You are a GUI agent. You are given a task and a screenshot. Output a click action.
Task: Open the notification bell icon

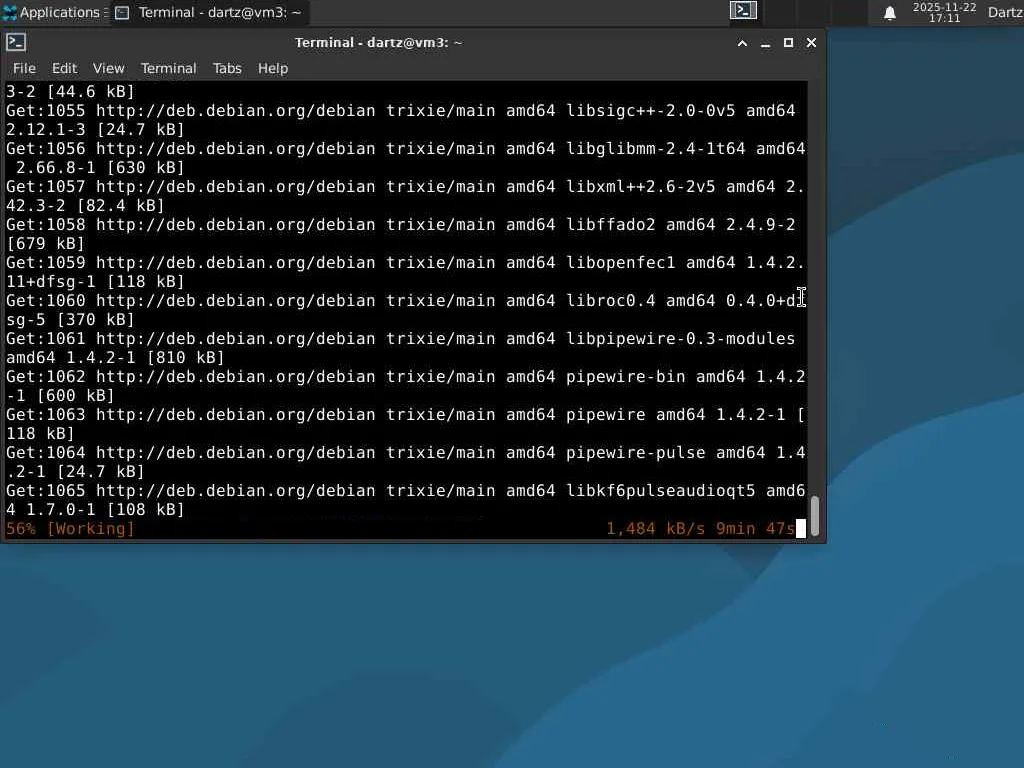(x=889, y=13)
